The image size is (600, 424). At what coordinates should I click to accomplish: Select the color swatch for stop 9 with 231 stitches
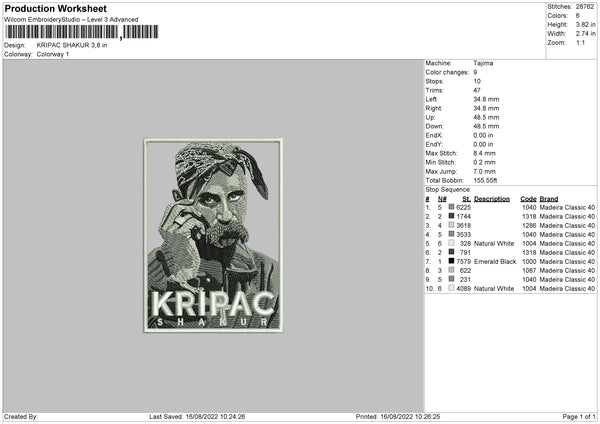click(x=451, y=279)
